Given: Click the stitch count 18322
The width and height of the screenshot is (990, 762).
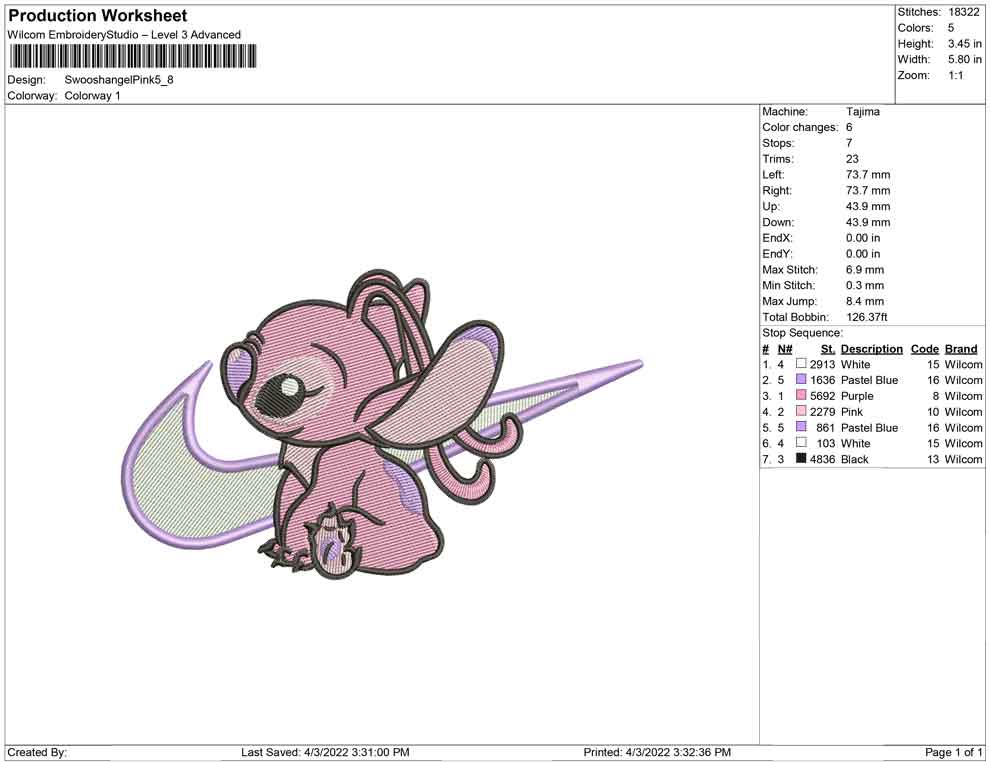Looking at the screenshot, I should [x=963, y=12].
